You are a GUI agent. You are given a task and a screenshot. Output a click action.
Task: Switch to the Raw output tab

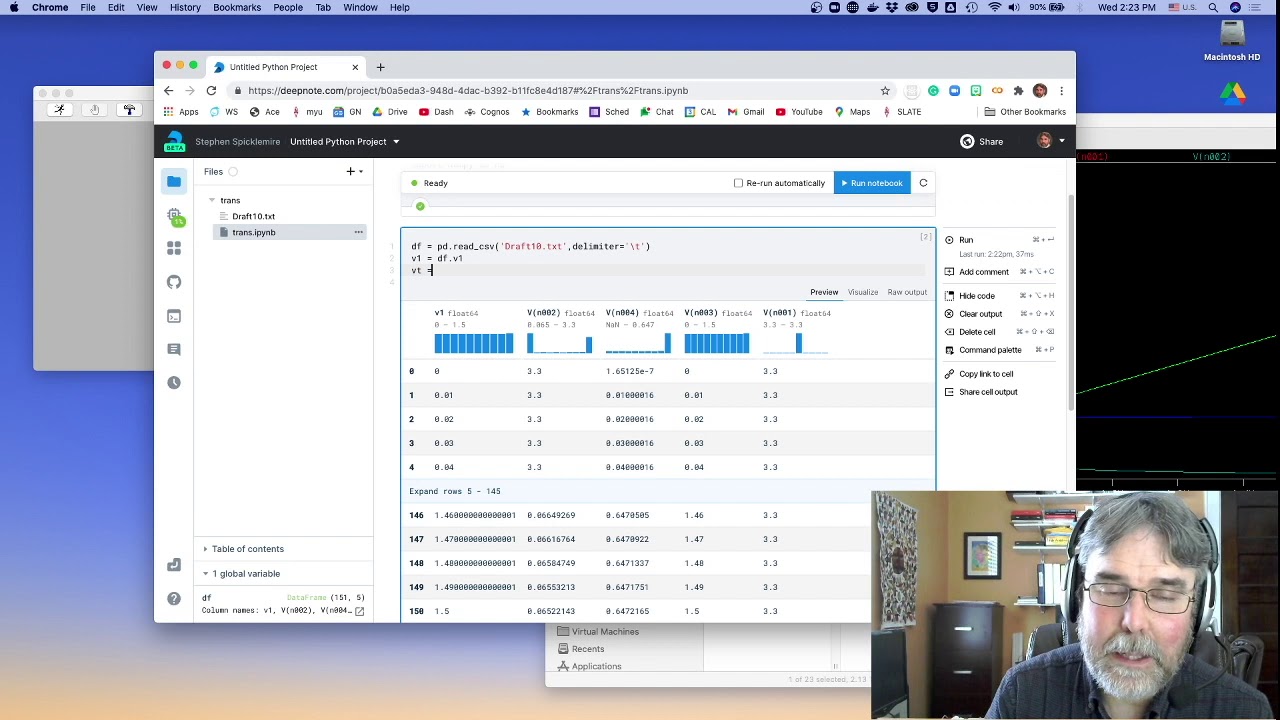pos(907,292)
